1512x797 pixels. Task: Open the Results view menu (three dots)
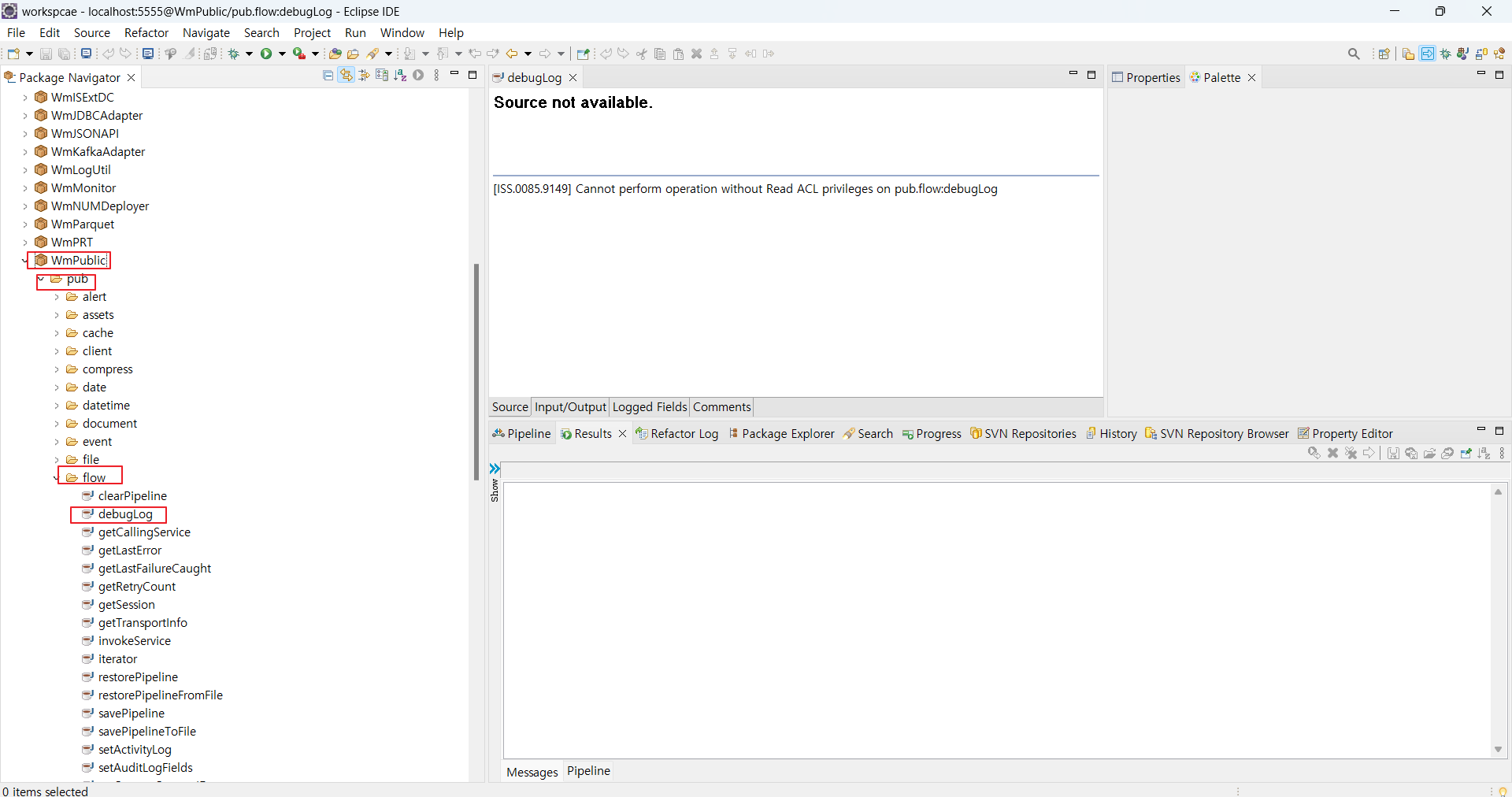click(1502, 453)
